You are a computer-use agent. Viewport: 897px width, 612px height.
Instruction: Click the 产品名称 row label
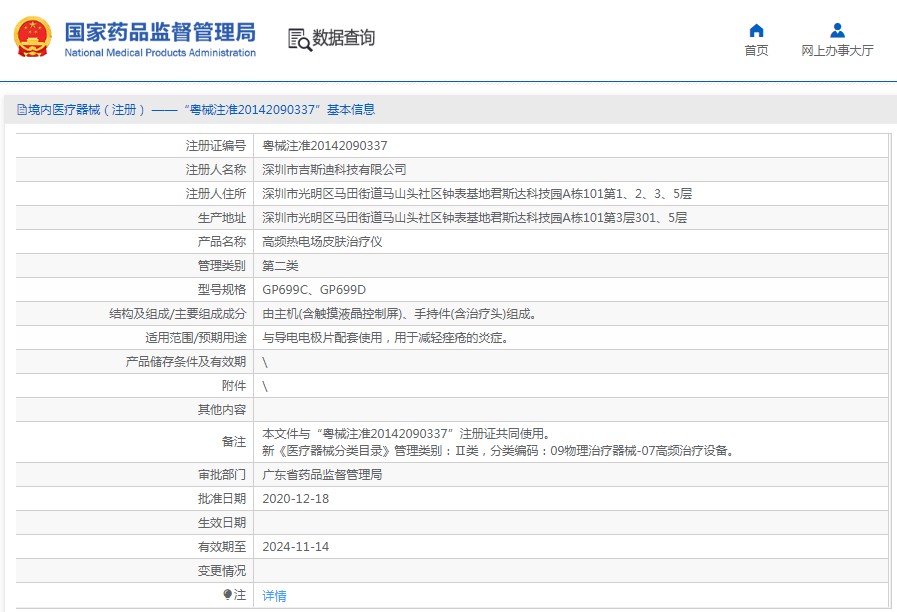[222, 242]
